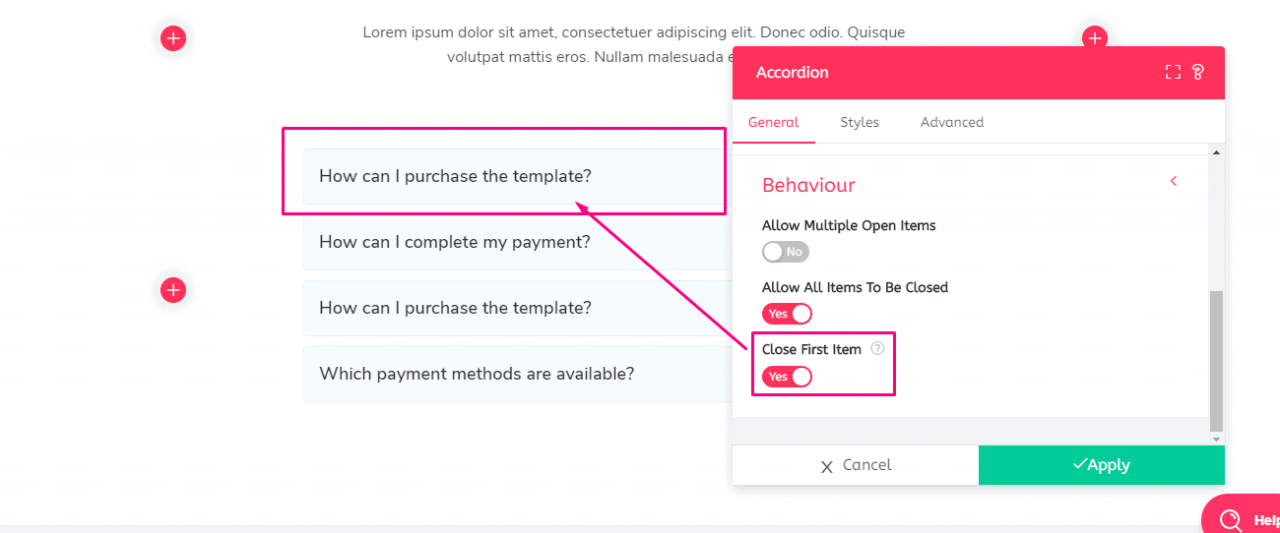1280x533 pixels.
Task: Disable Allow All Items To Be Closed
Action: point(787,314)
